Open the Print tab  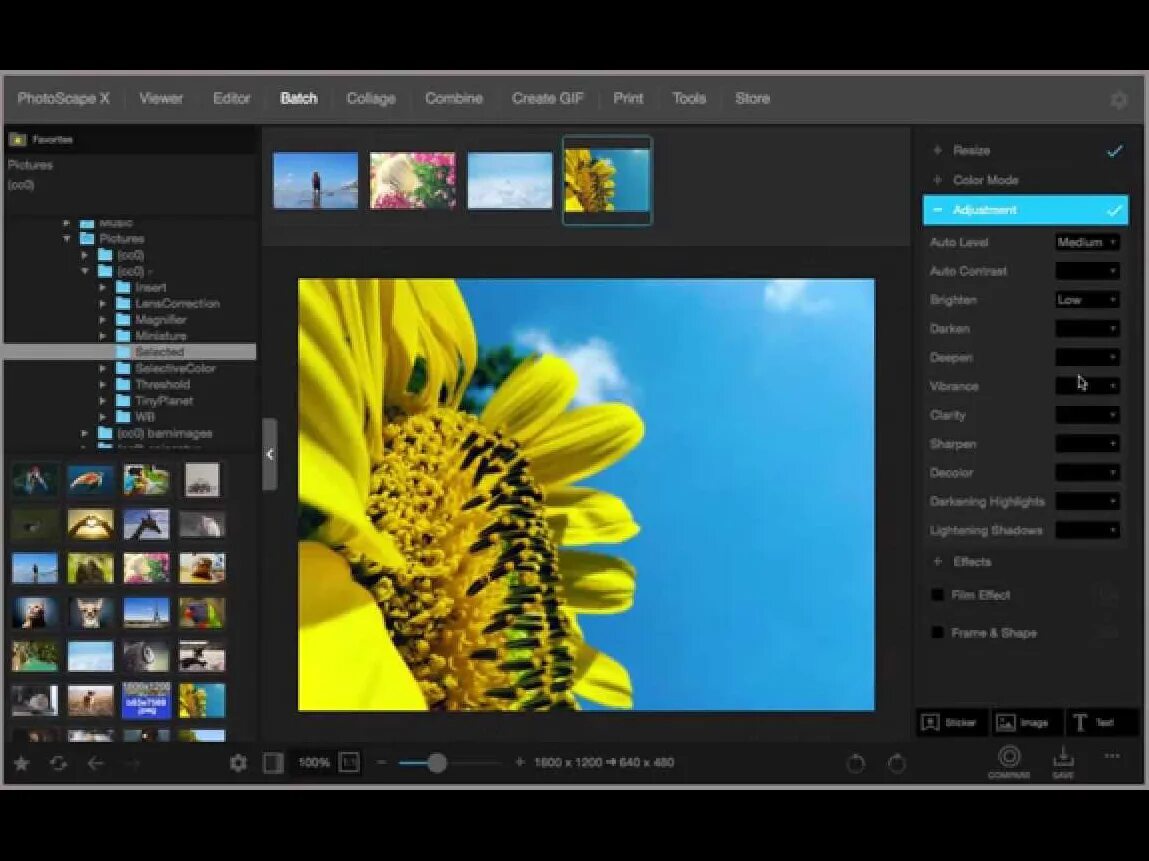[628, 98]
